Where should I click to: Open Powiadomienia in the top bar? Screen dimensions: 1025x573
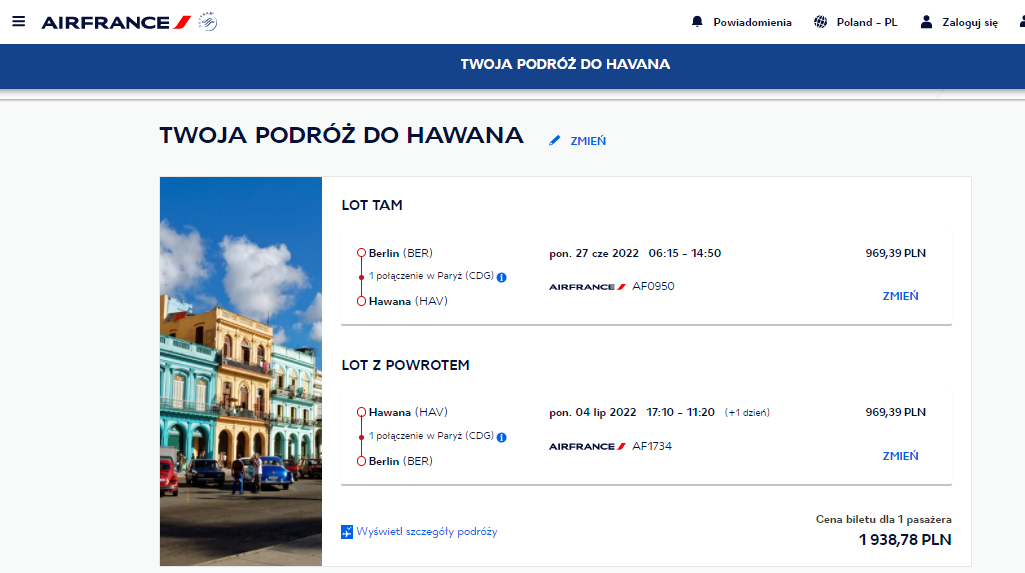tap(752, 22)
